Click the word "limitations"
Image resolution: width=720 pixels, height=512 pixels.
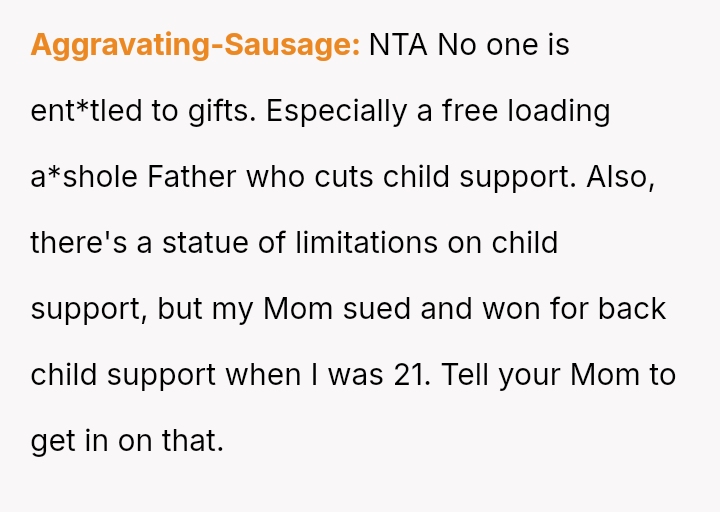(x=366, y=243)
